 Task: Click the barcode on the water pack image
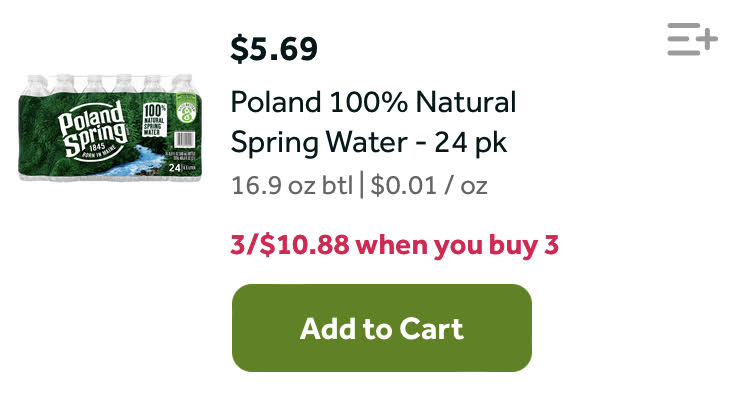[x=184, y=140]
